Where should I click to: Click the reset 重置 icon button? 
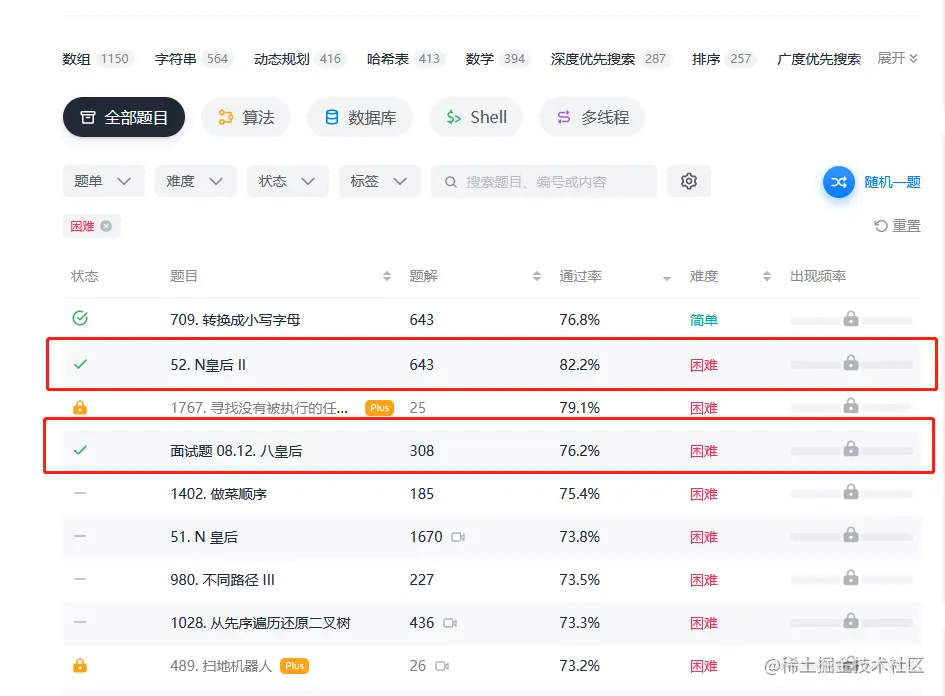pyautogui.click(x=897, y=226)
